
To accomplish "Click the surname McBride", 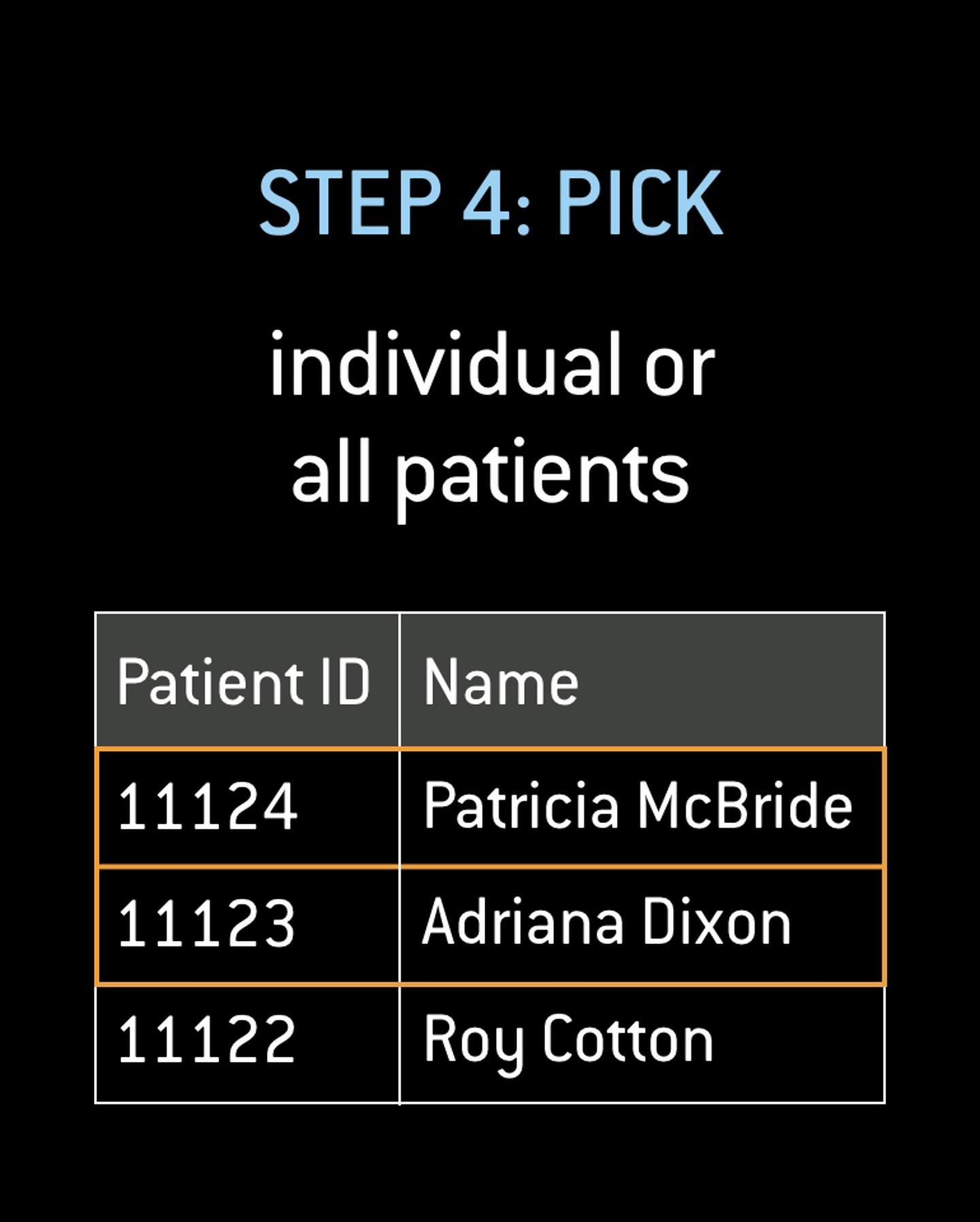I will [745, 807].
